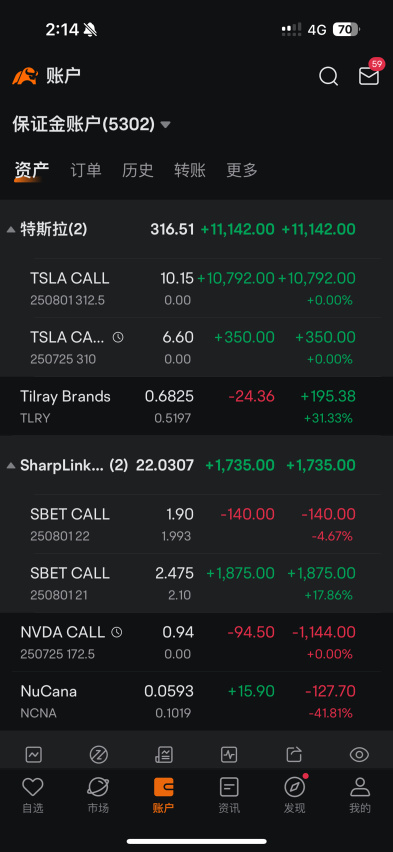Open the NVDA CALL 250725 position row
The height and width of the screenshot is (852, 393).
pyautogui.click(x=196, y=642)
